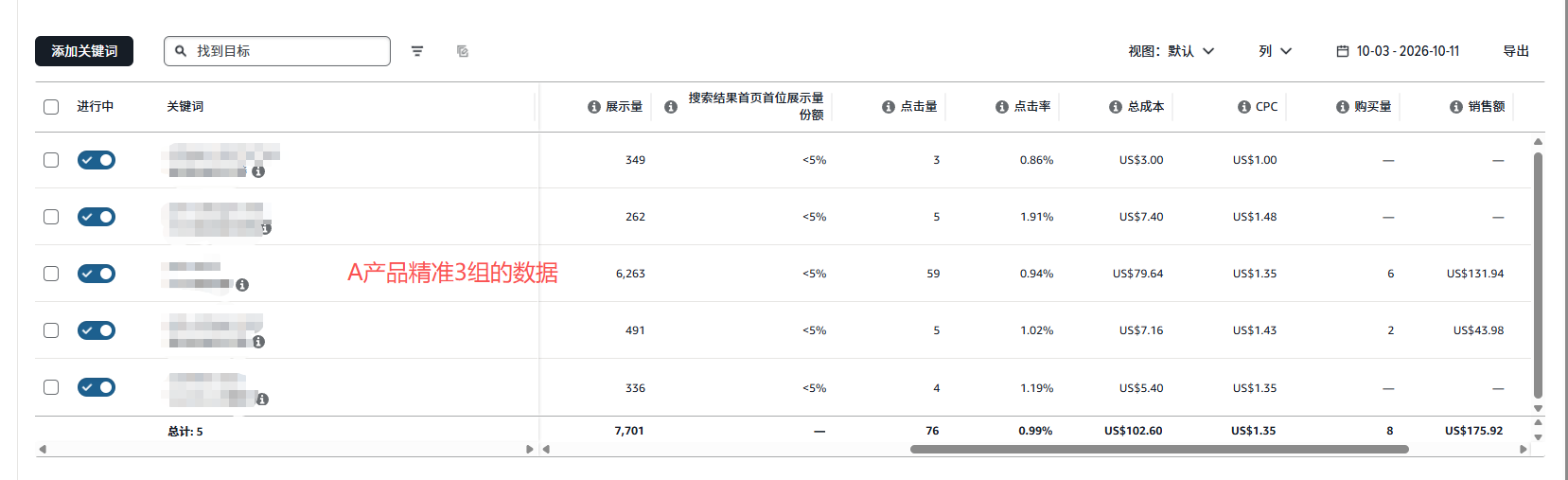Sort by CPC column header
The image size is (1568, 480).
[x=1266, y=107]
